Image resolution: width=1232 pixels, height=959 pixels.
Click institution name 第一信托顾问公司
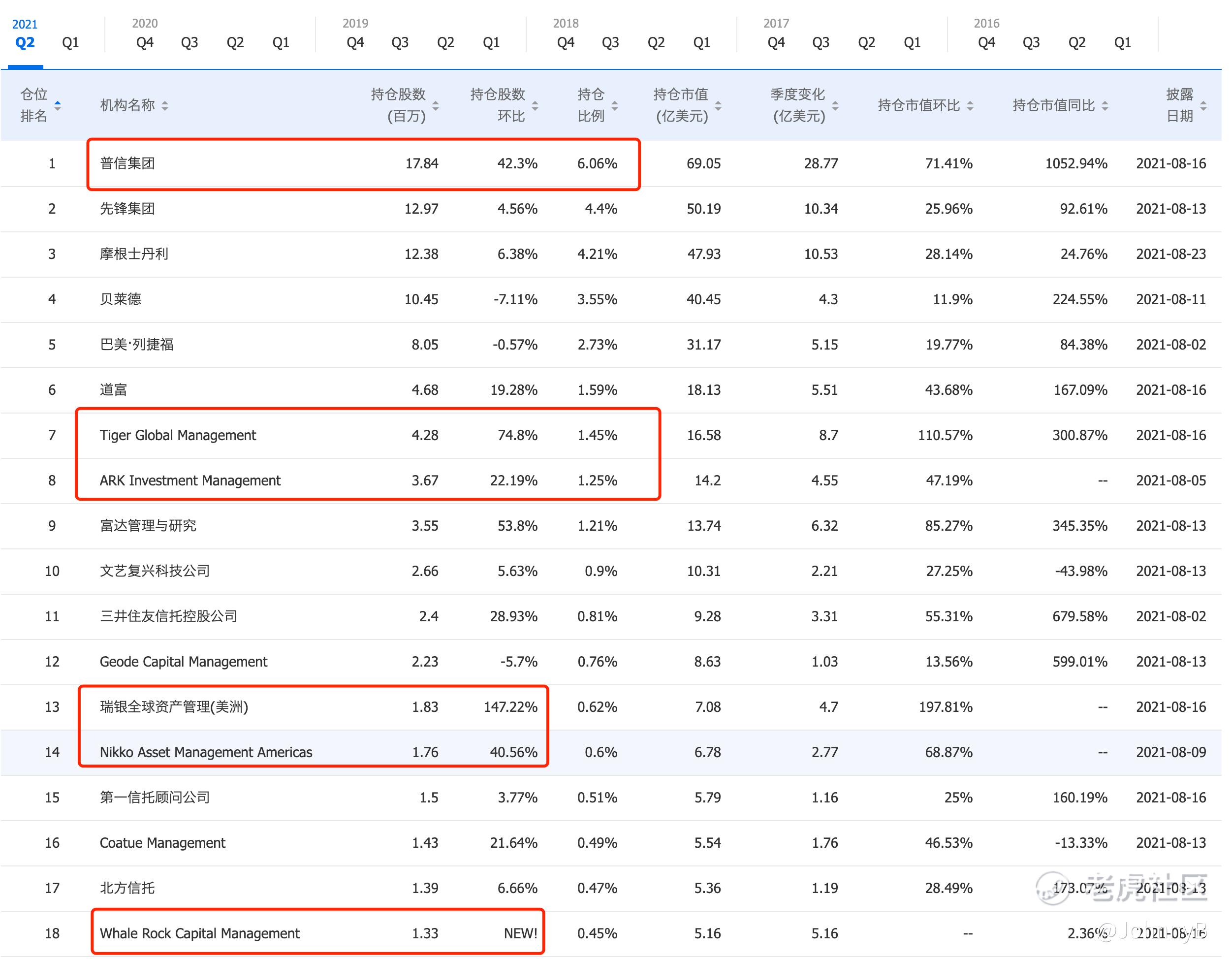(x=155, y=798)
